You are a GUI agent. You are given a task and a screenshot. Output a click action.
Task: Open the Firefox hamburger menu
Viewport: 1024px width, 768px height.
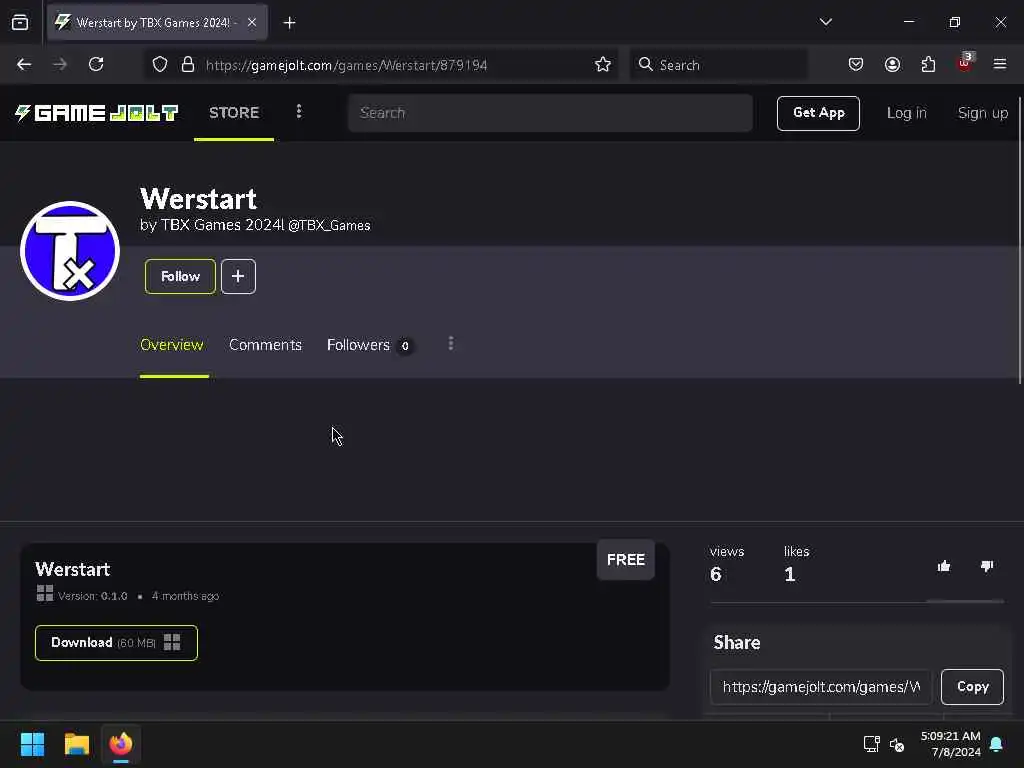(x=1000, y=64)
